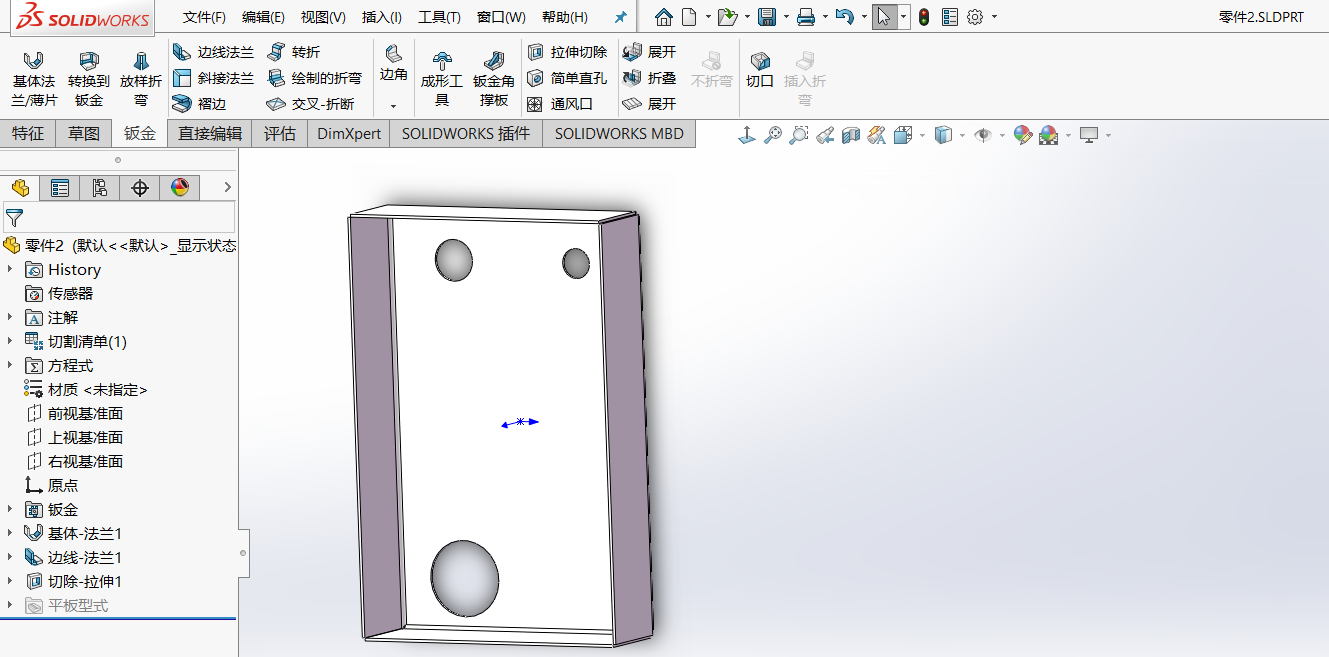Click the Section View icon

pyautogui.click(x=851, y=135)
